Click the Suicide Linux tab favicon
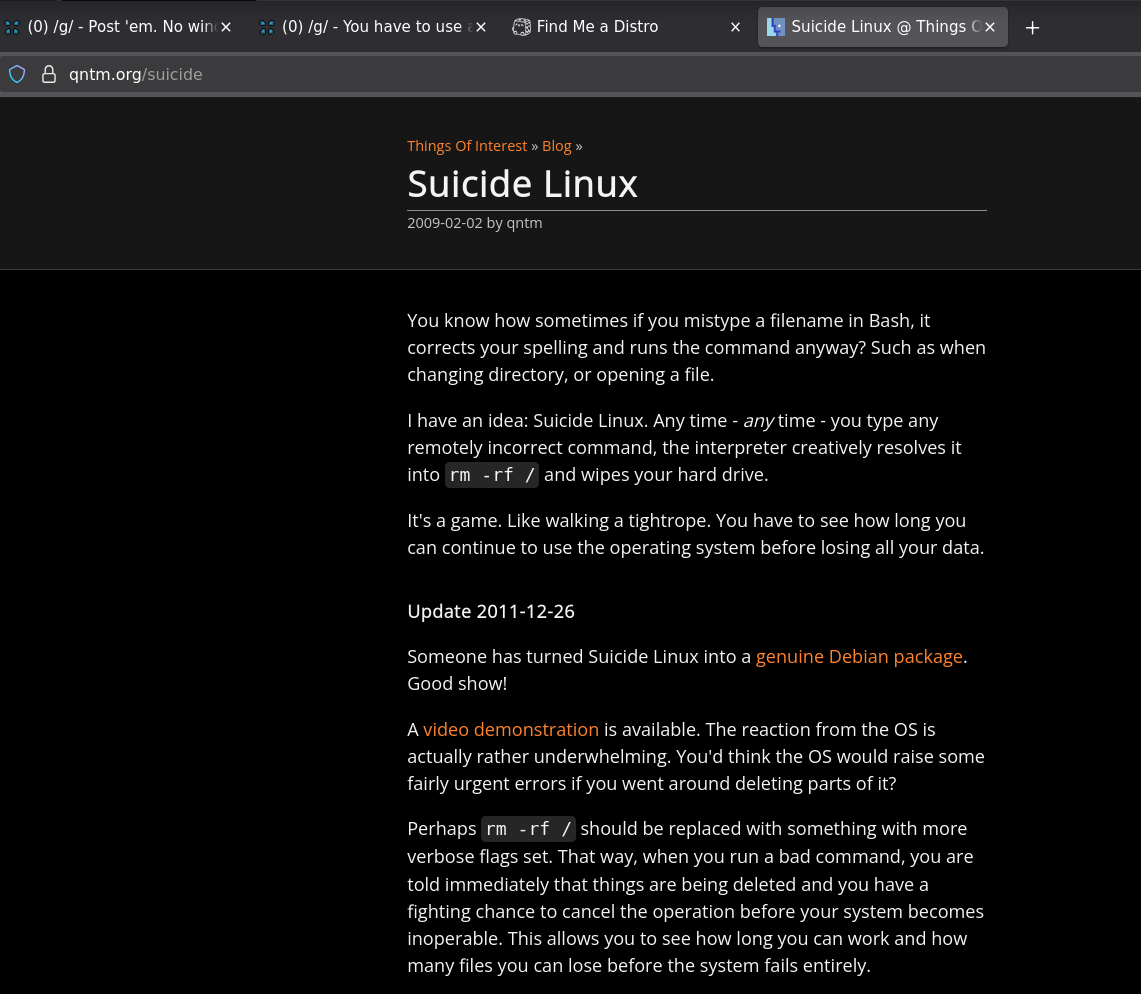The width and height of the screenshot is (1141, 994). click(776, 27)
